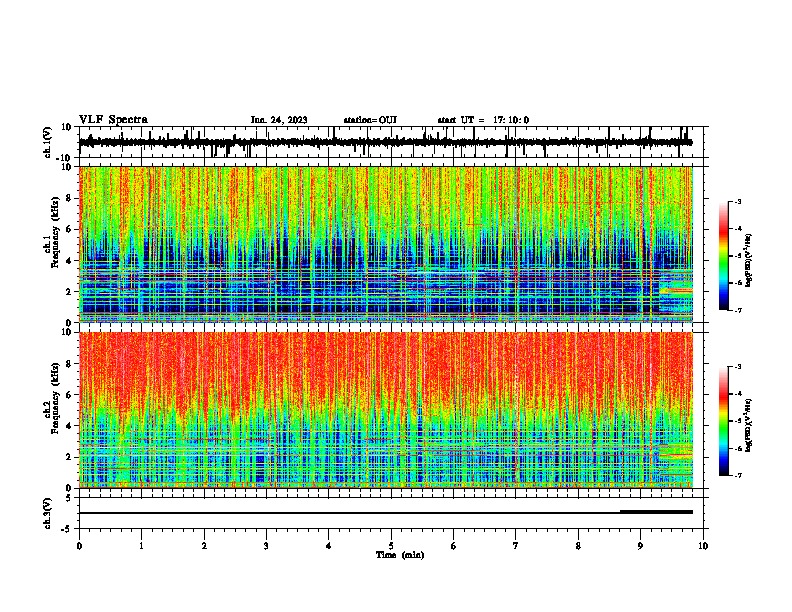Click the "0" tick on the time axis
This screenshot has width=792, height=612.
79,546
